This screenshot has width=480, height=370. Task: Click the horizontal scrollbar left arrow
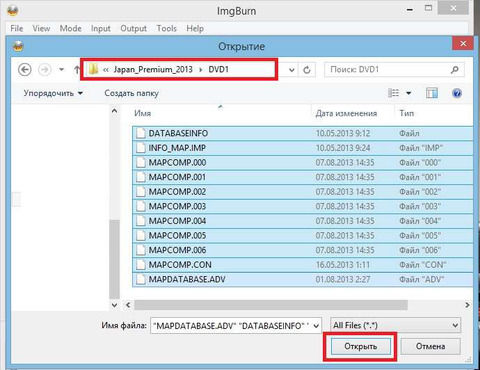[x=128, y=305]
